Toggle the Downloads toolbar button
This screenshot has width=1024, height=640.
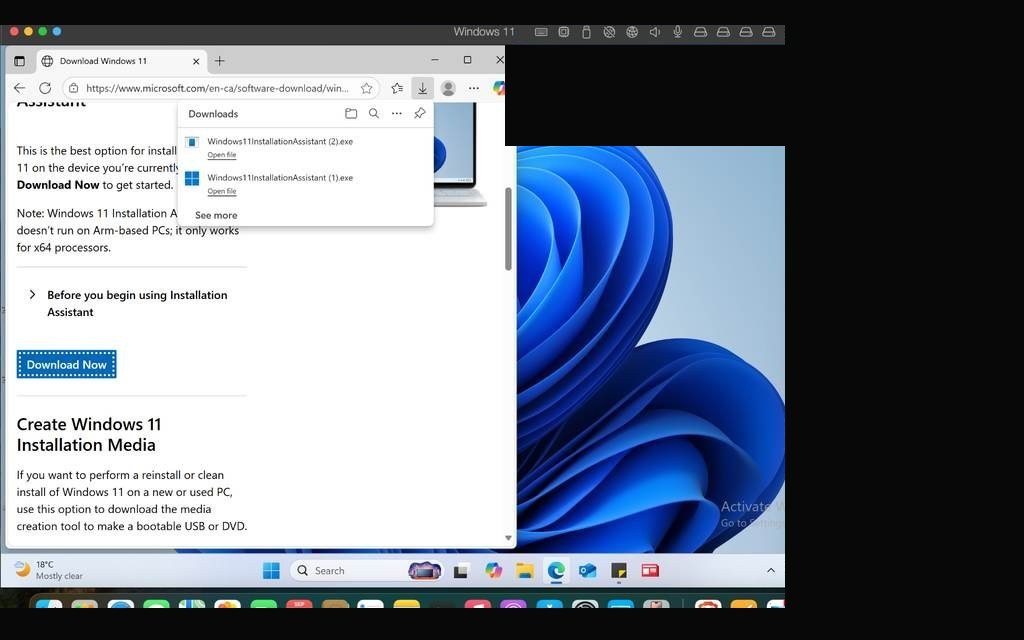click(423, 88)
